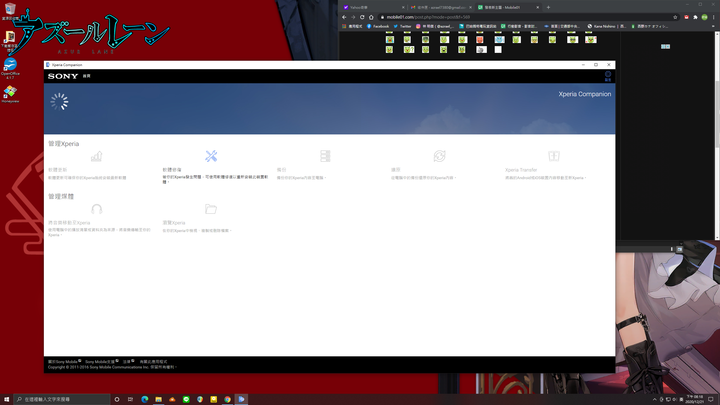
Task: Click the red frog emoticon in Chrome page
Action: pos(480,39)
